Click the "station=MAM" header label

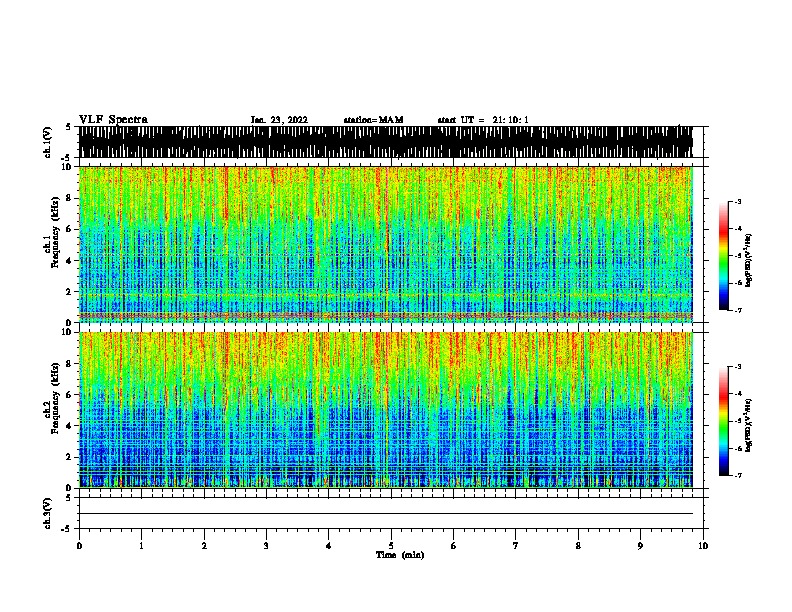point(373,120)
